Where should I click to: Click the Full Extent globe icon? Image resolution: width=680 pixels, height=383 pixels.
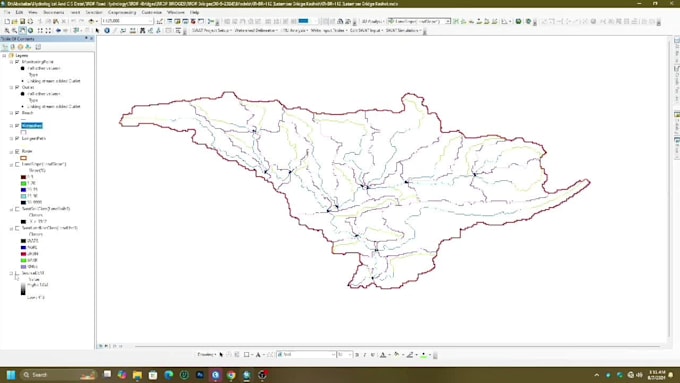pyautogui.click(x=30, y=31)
